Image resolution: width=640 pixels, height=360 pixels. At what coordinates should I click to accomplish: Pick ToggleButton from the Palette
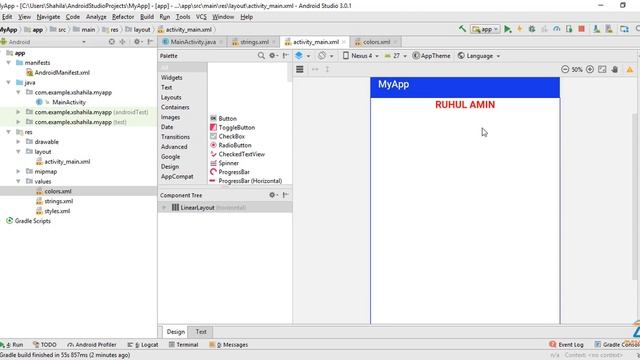(232, 127)
